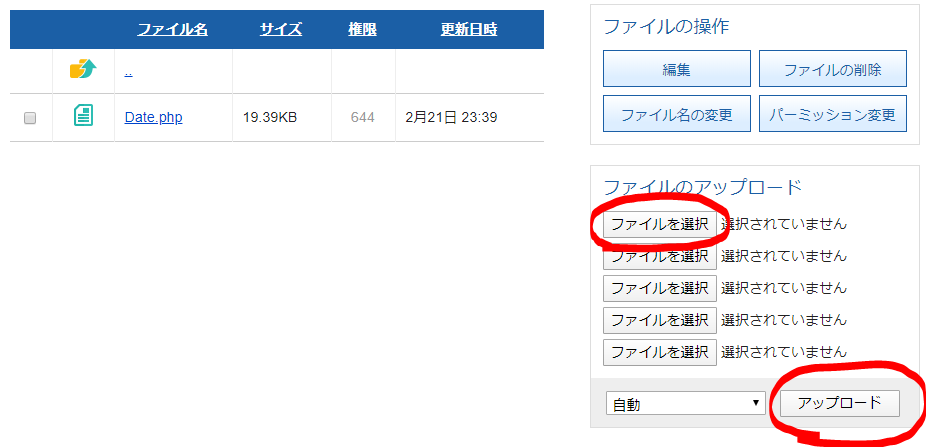Tick the checkbox for Date.php
This screenshot has width=926, height=447.
coord(30,118)
